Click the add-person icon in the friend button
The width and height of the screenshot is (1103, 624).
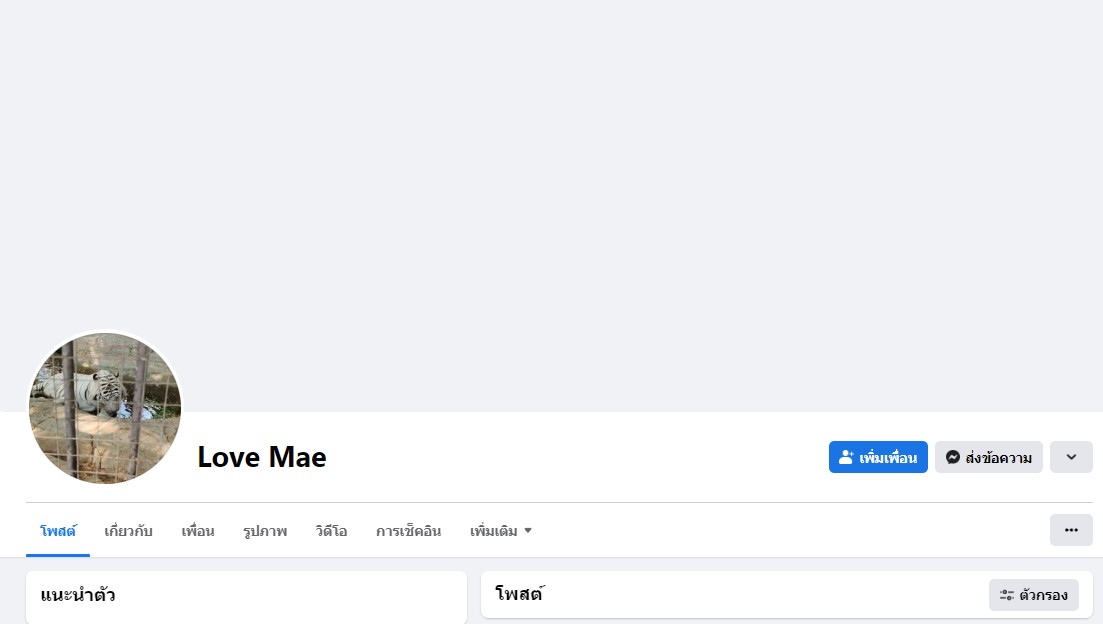[846, 457]
